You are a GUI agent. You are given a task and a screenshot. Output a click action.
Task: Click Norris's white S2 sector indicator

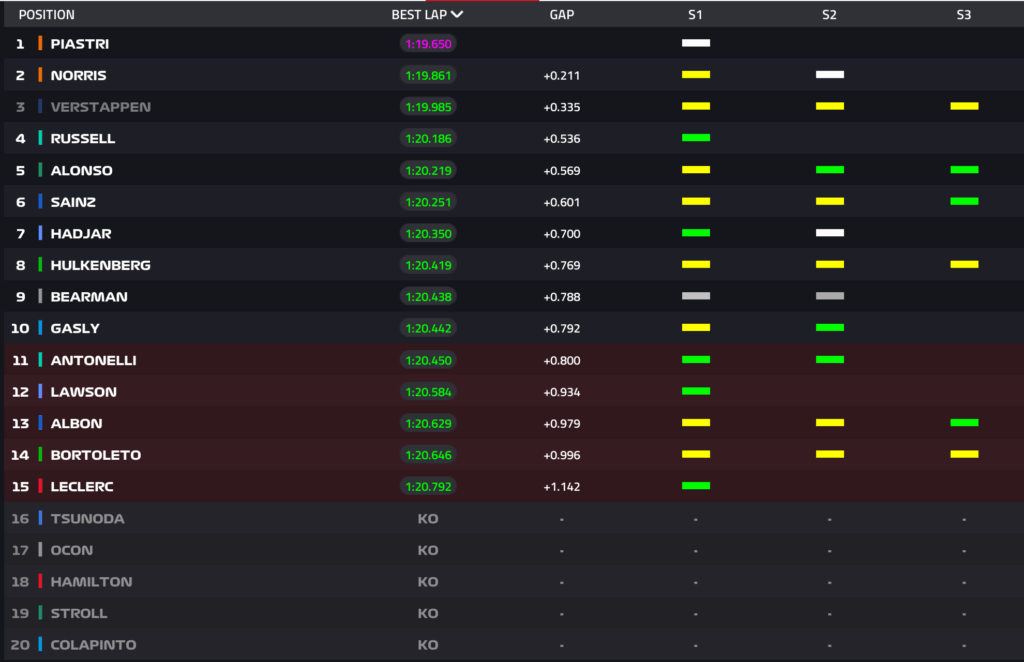pos(829,75)
